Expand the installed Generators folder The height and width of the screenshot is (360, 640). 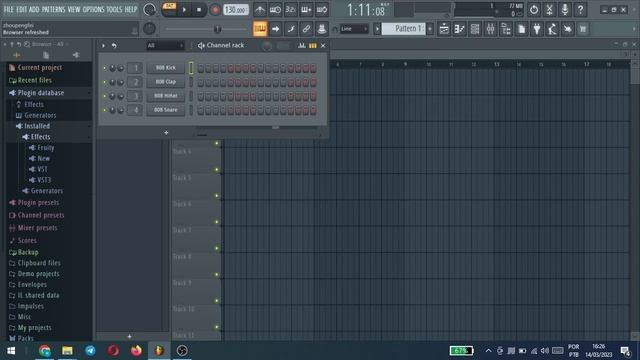click(46, 191)
